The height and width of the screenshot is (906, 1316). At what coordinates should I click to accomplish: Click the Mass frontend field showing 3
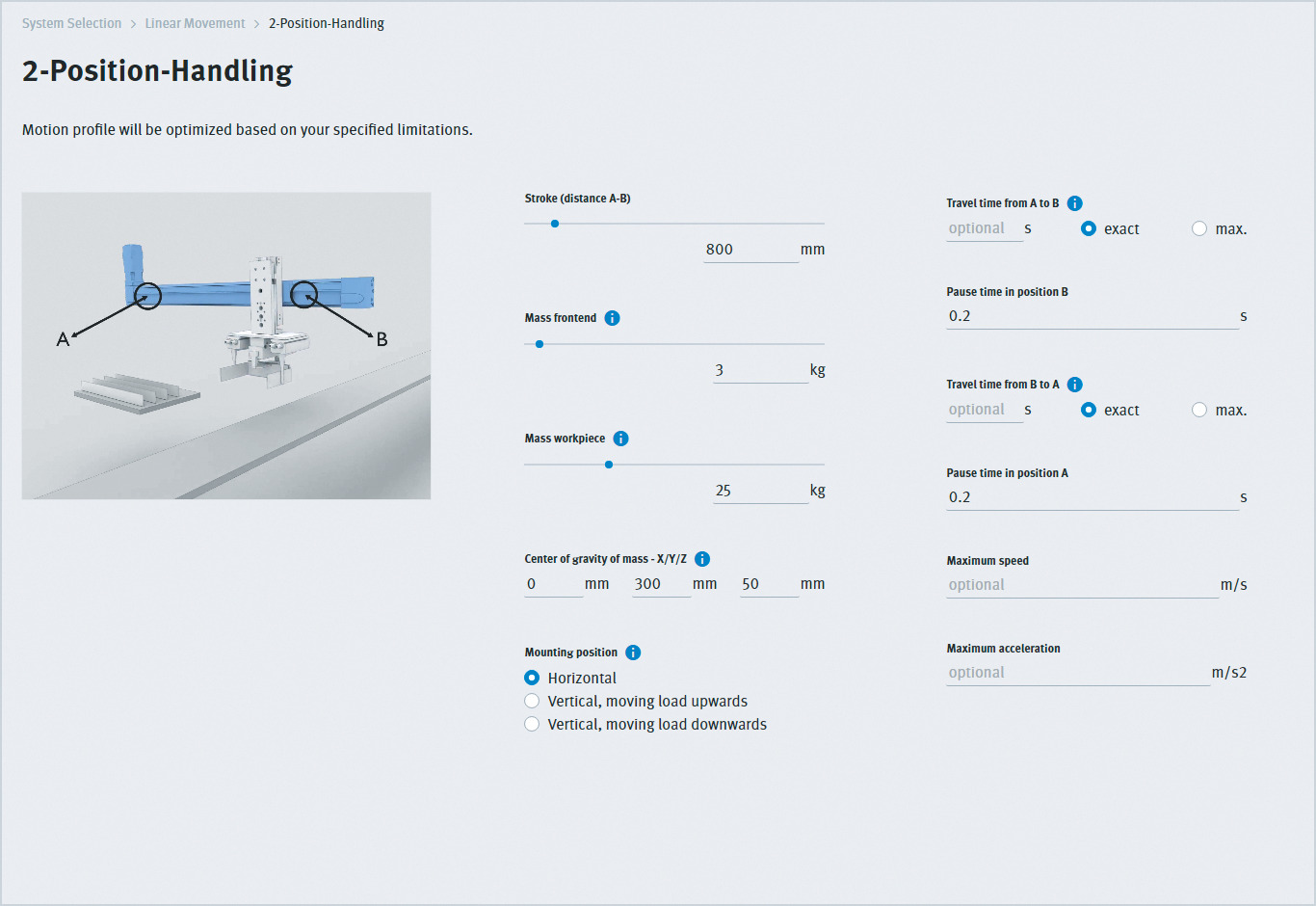[760, 370]
